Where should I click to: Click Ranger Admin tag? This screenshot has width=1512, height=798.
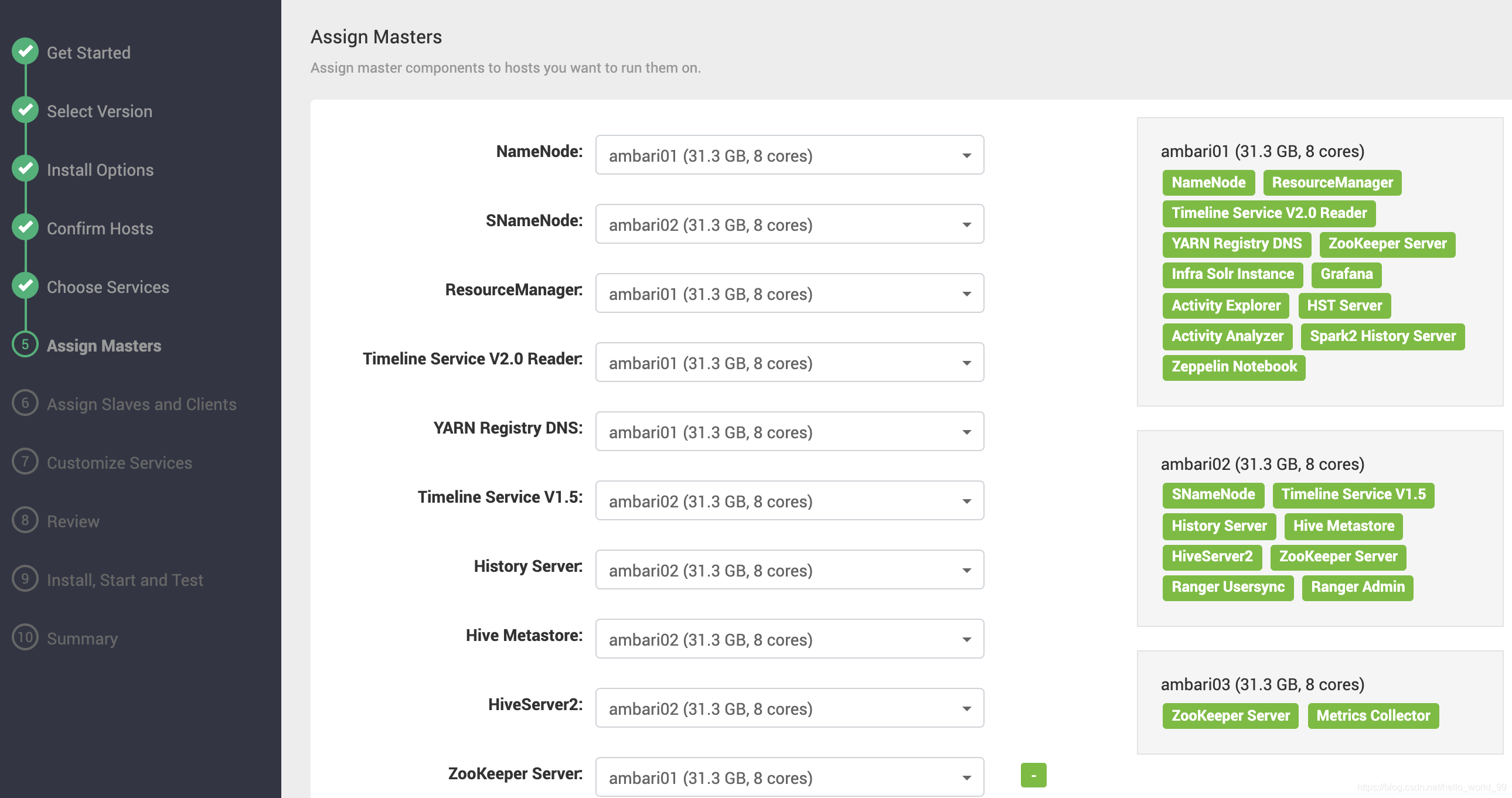(x=1358, y=586)
